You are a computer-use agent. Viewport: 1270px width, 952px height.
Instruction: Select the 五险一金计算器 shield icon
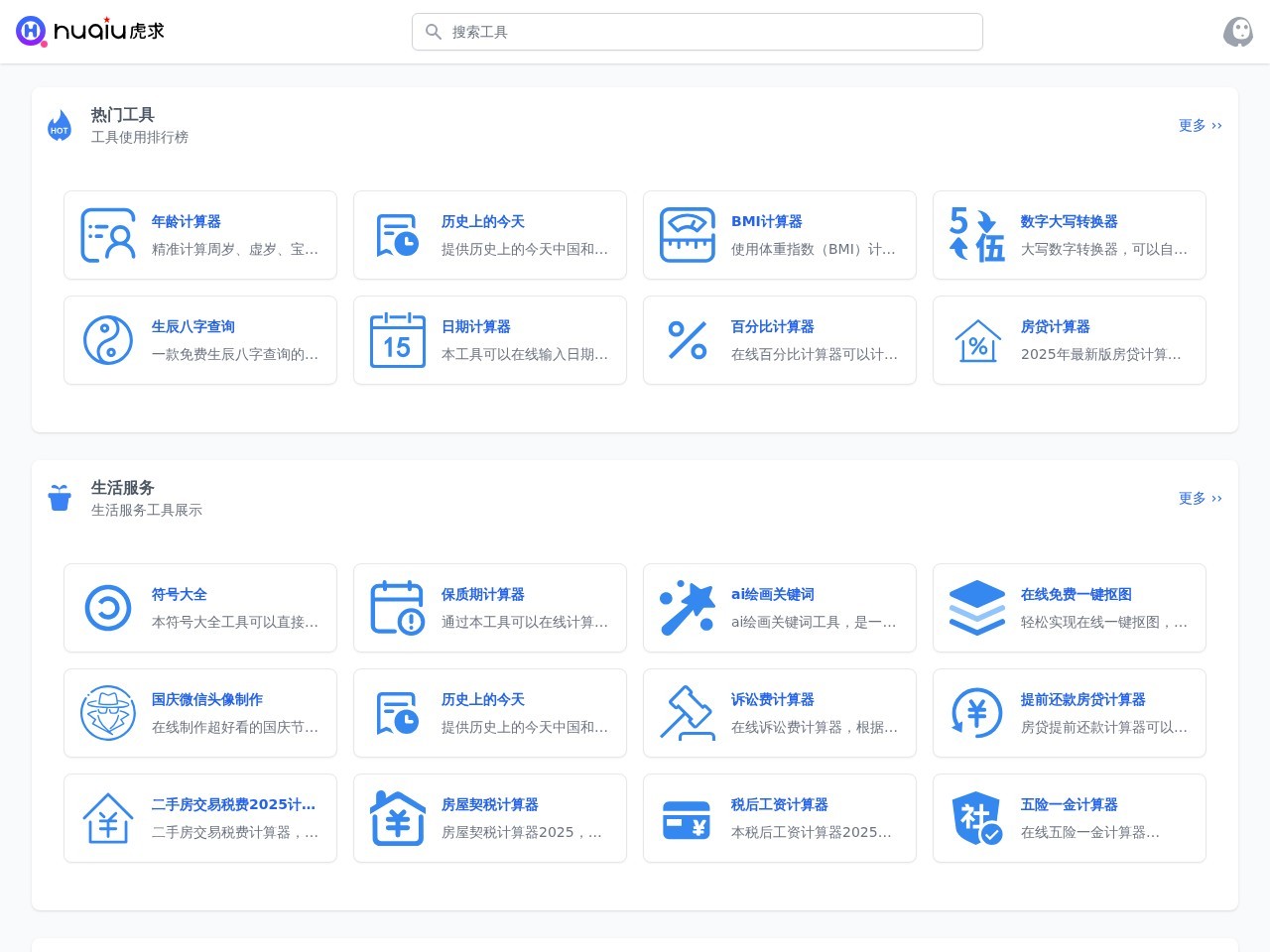[x=977, y=818]
